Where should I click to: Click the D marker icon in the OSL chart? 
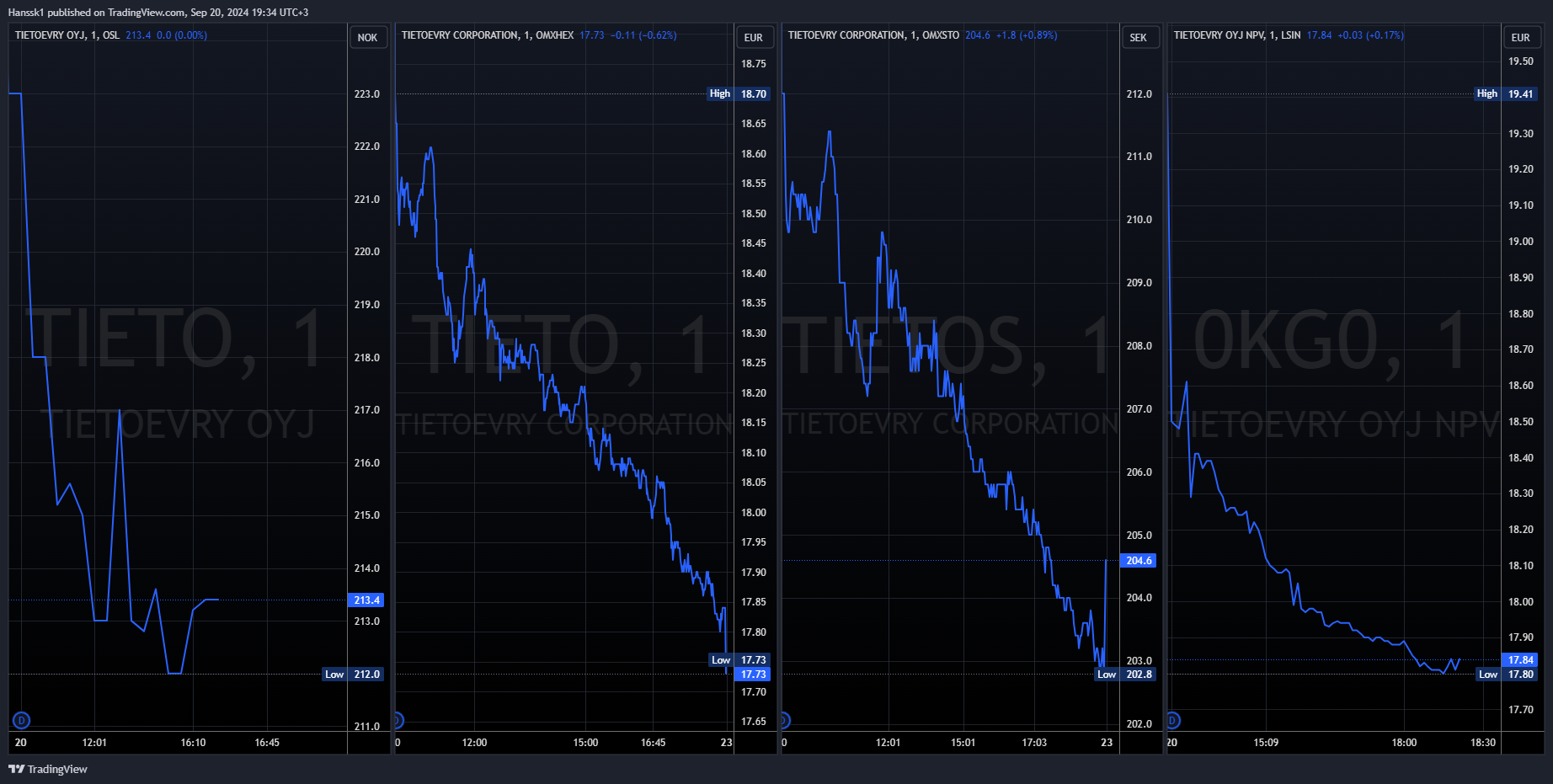pyautogui.click(x=21, y=720)
